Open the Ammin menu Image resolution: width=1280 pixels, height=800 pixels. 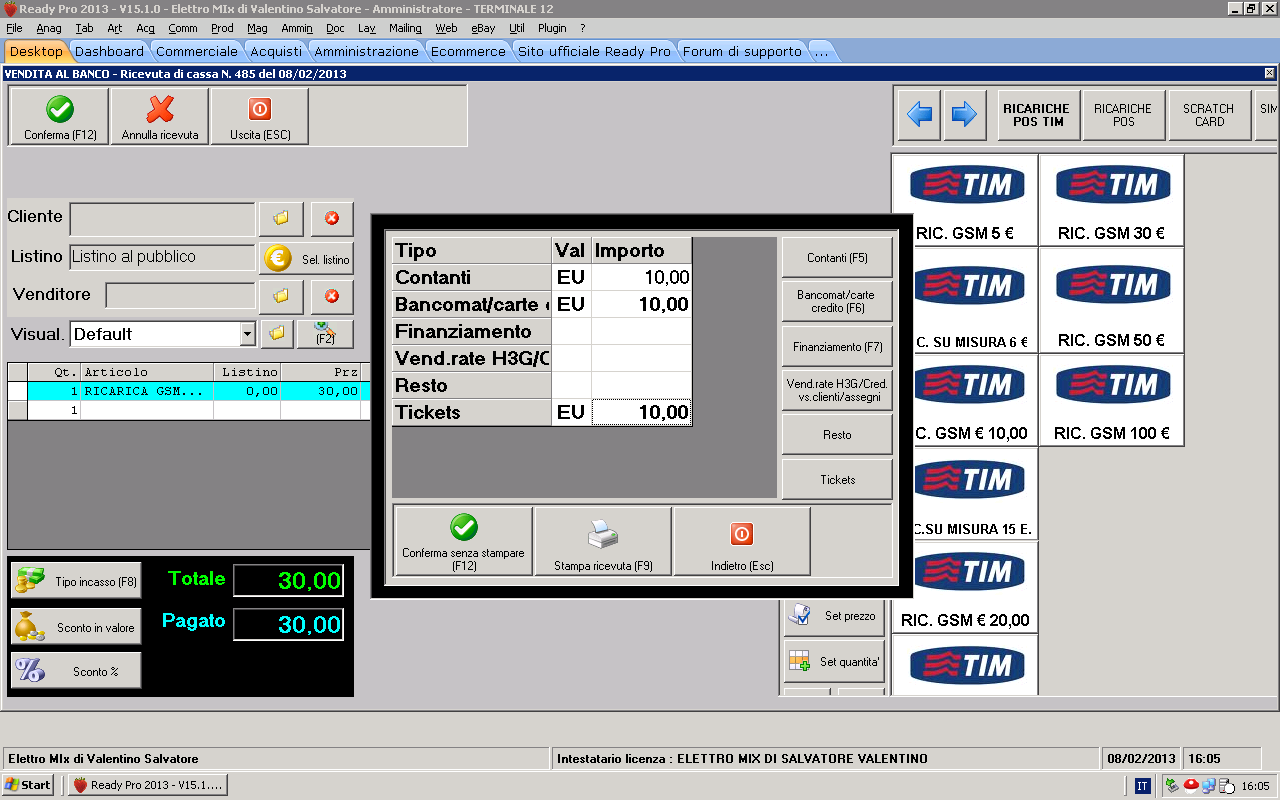point(297,28)
